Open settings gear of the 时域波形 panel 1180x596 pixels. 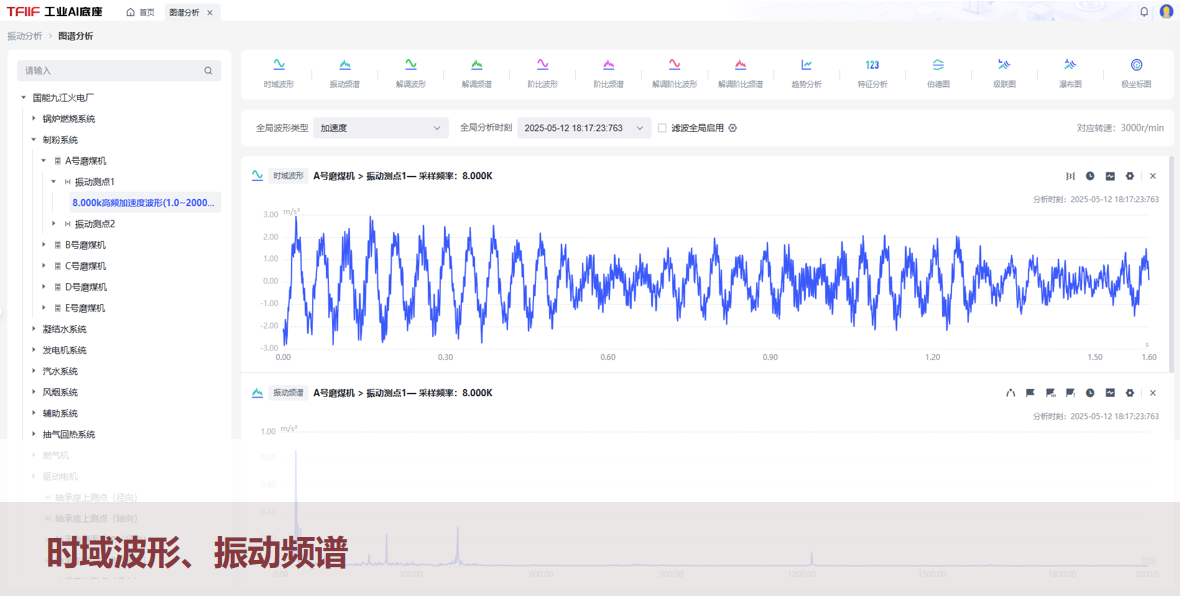tap(1130, 176)
